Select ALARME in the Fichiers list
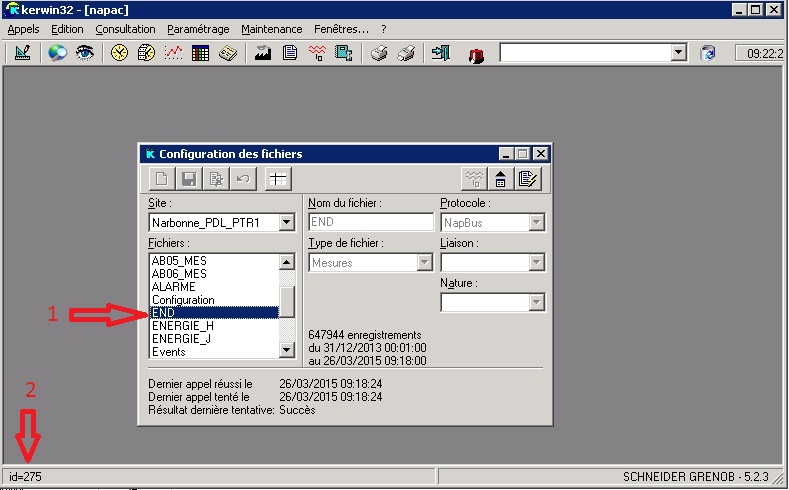Viewport: 789px width, 490px height. coord(174,287)
